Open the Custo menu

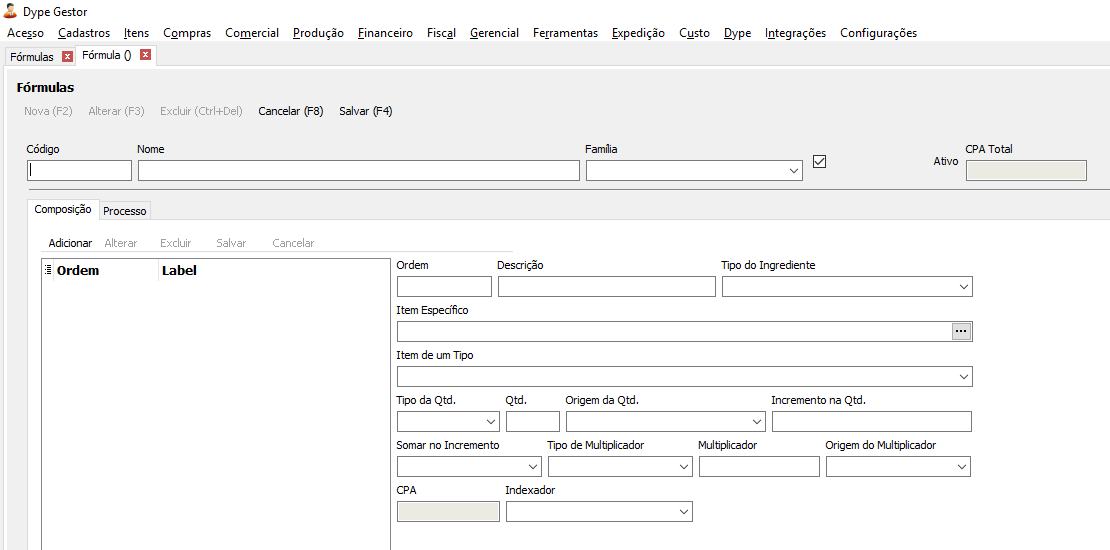pyautogui.click(x=694, y=33)
